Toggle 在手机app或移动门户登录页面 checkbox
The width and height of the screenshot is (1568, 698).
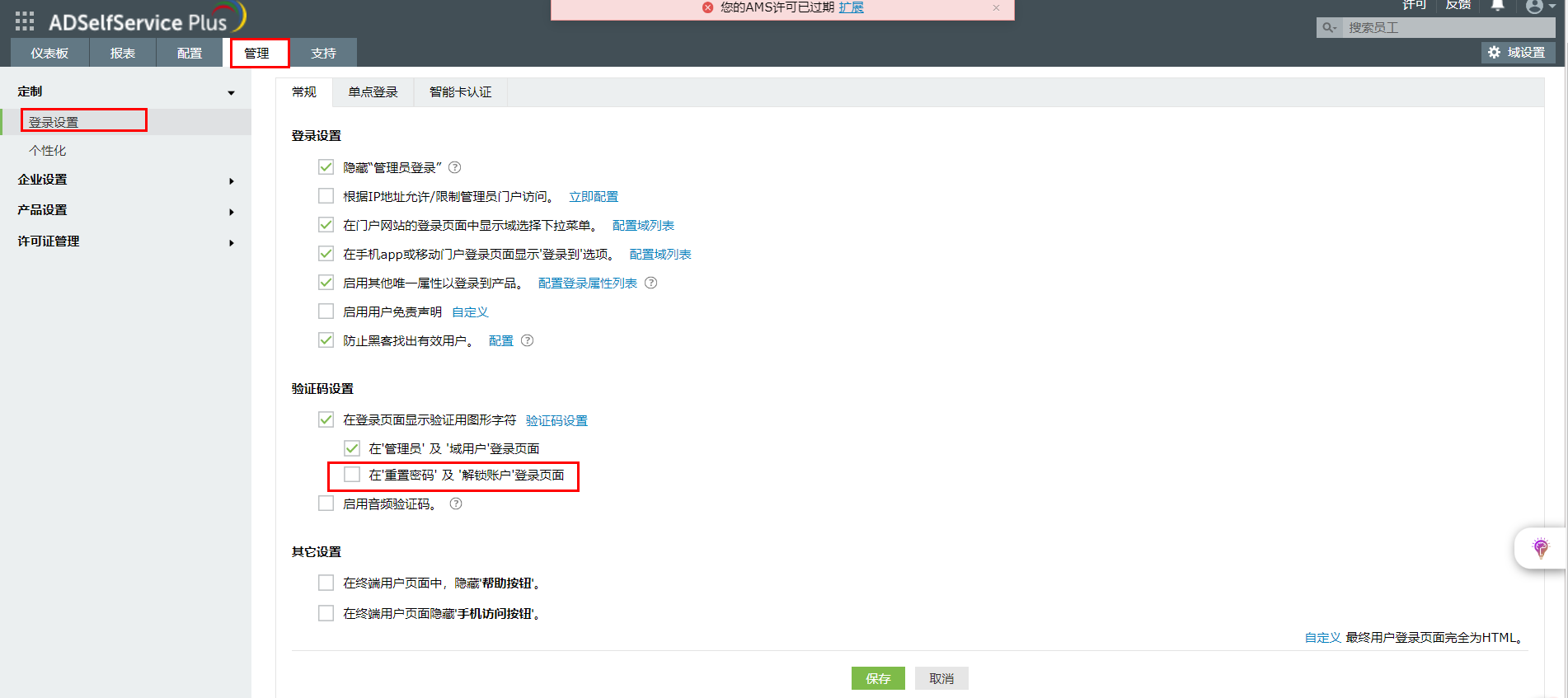pyautogui.click(x=326, y=254)
